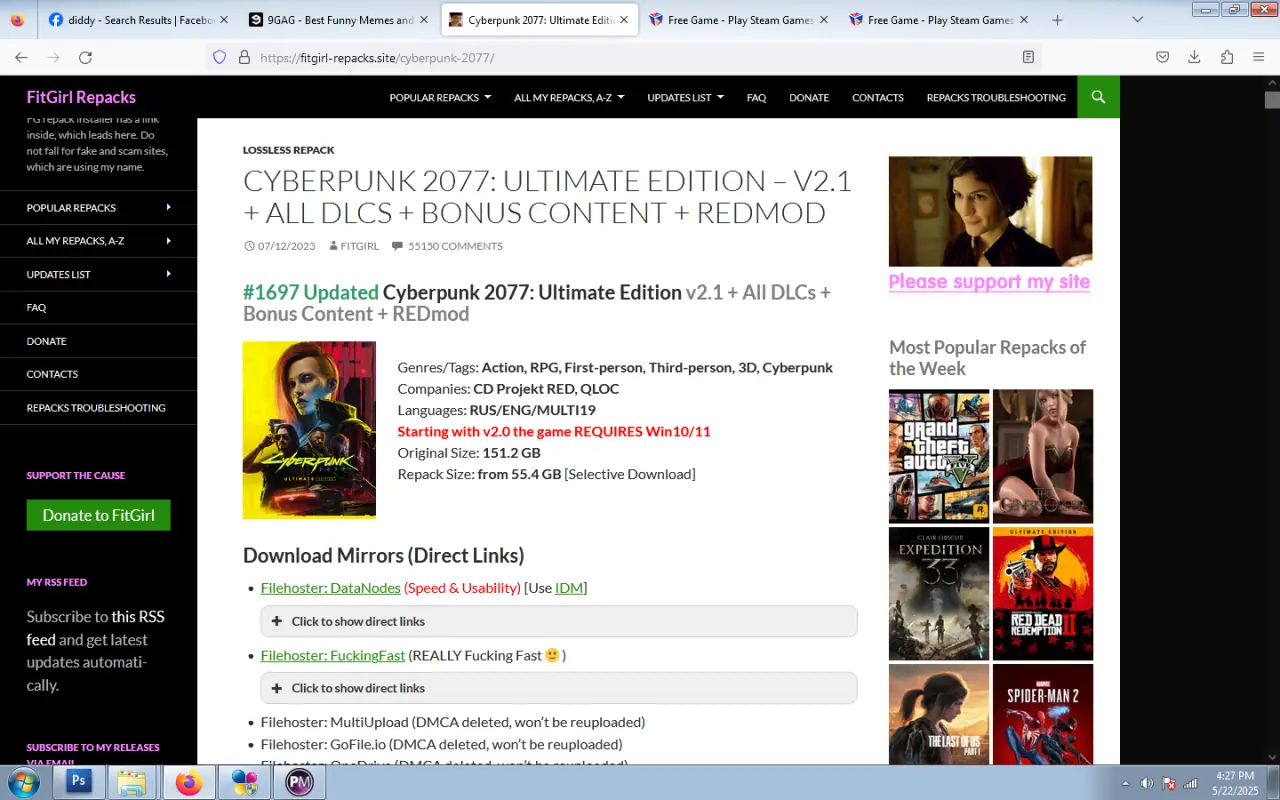Open the Firefox View icon before the tabs

pos(18,20)
